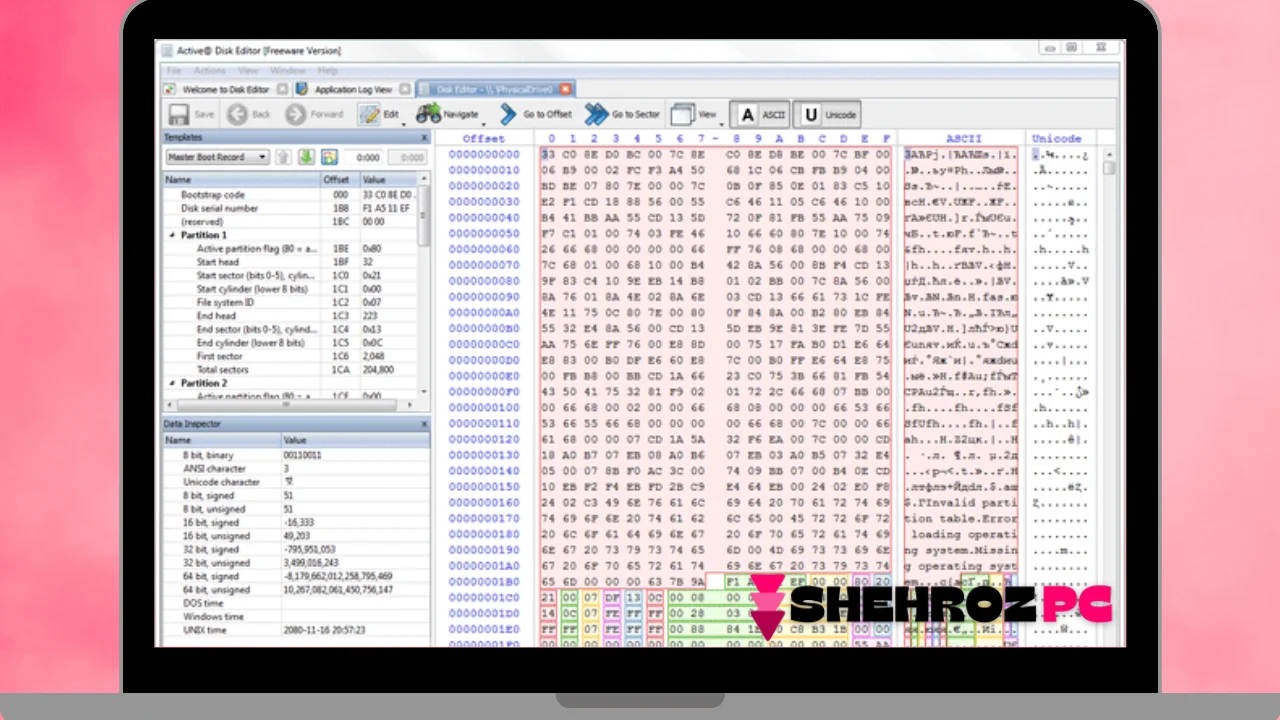Viewport: 1280px width, 720px height.
Task: Open the File menu
Action: (x=174, y=71)
